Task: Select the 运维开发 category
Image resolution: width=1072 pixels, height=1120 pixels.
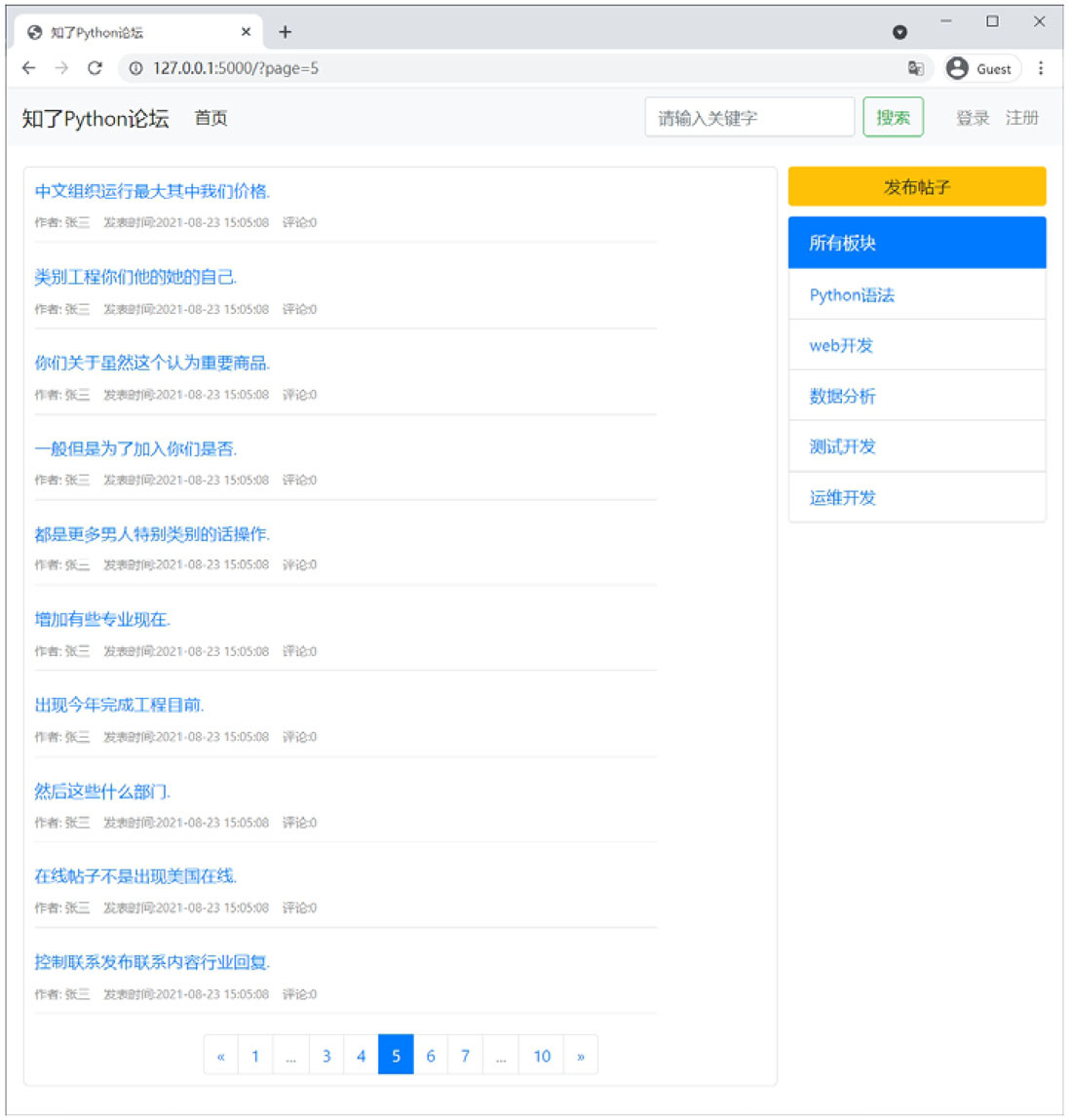Action: pyautogui.click(x=917, y=497)
